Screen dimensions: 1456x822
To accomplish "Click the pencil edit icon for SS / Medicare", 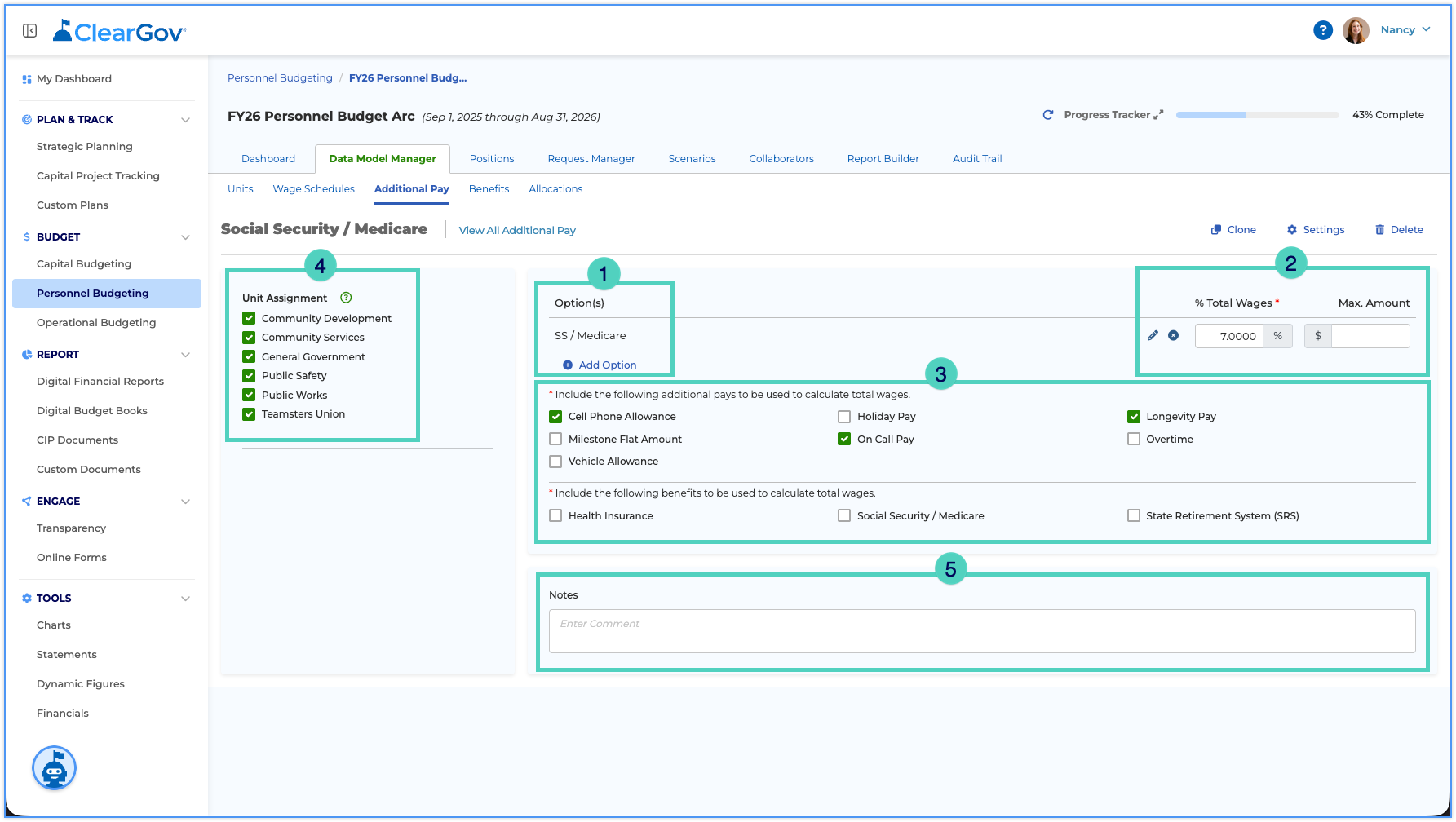I will pyautogui.click(x=1153, y=335).
